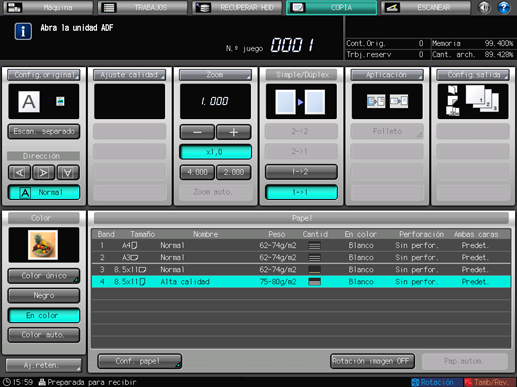The width and height of the screenshot is (517, 387).
Task: Click the Conf. papel button
Action: point(140,361)
